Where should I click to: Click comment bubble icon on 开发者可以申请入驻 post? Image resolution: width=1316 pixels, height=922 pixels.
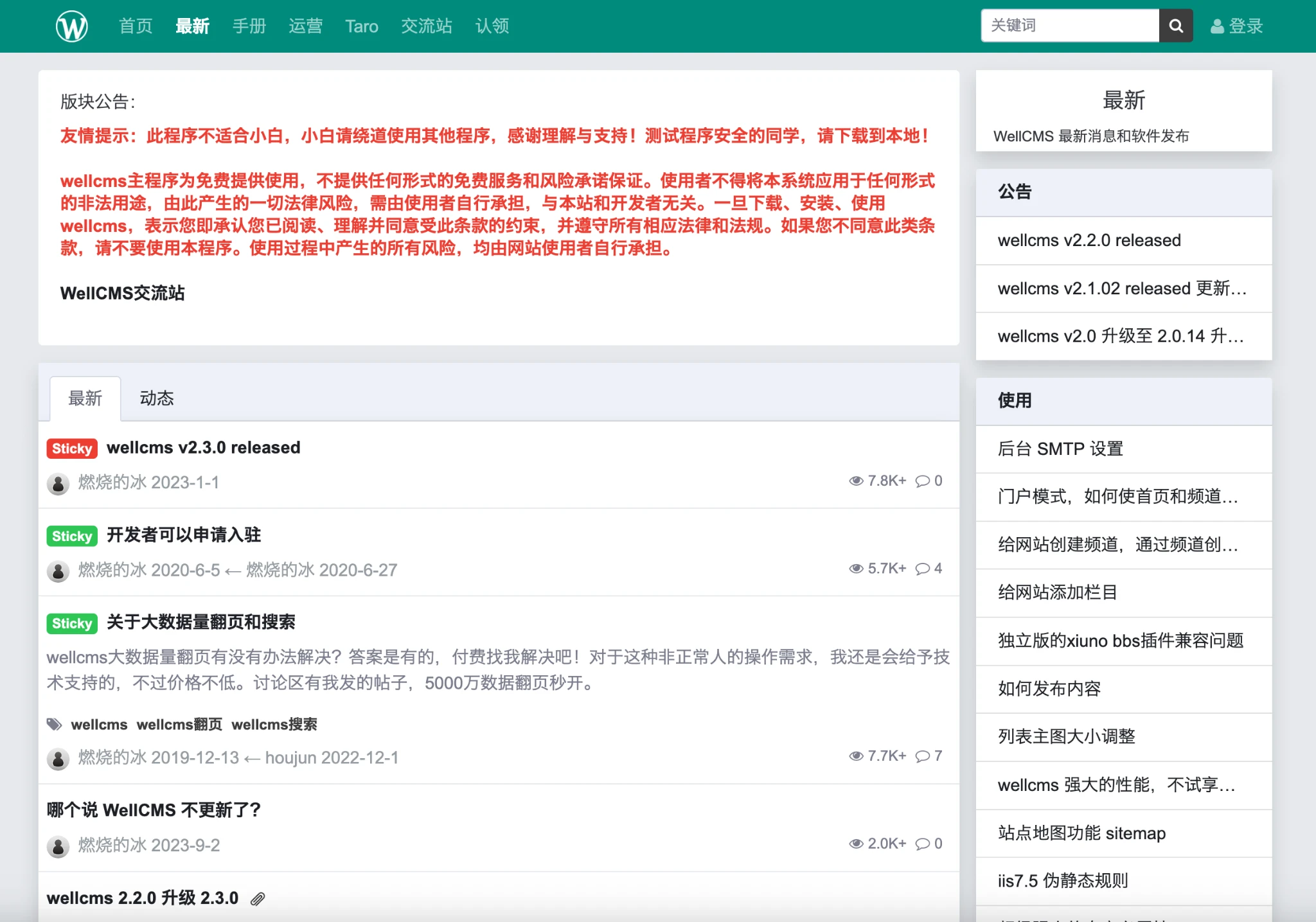click(922, 569)
